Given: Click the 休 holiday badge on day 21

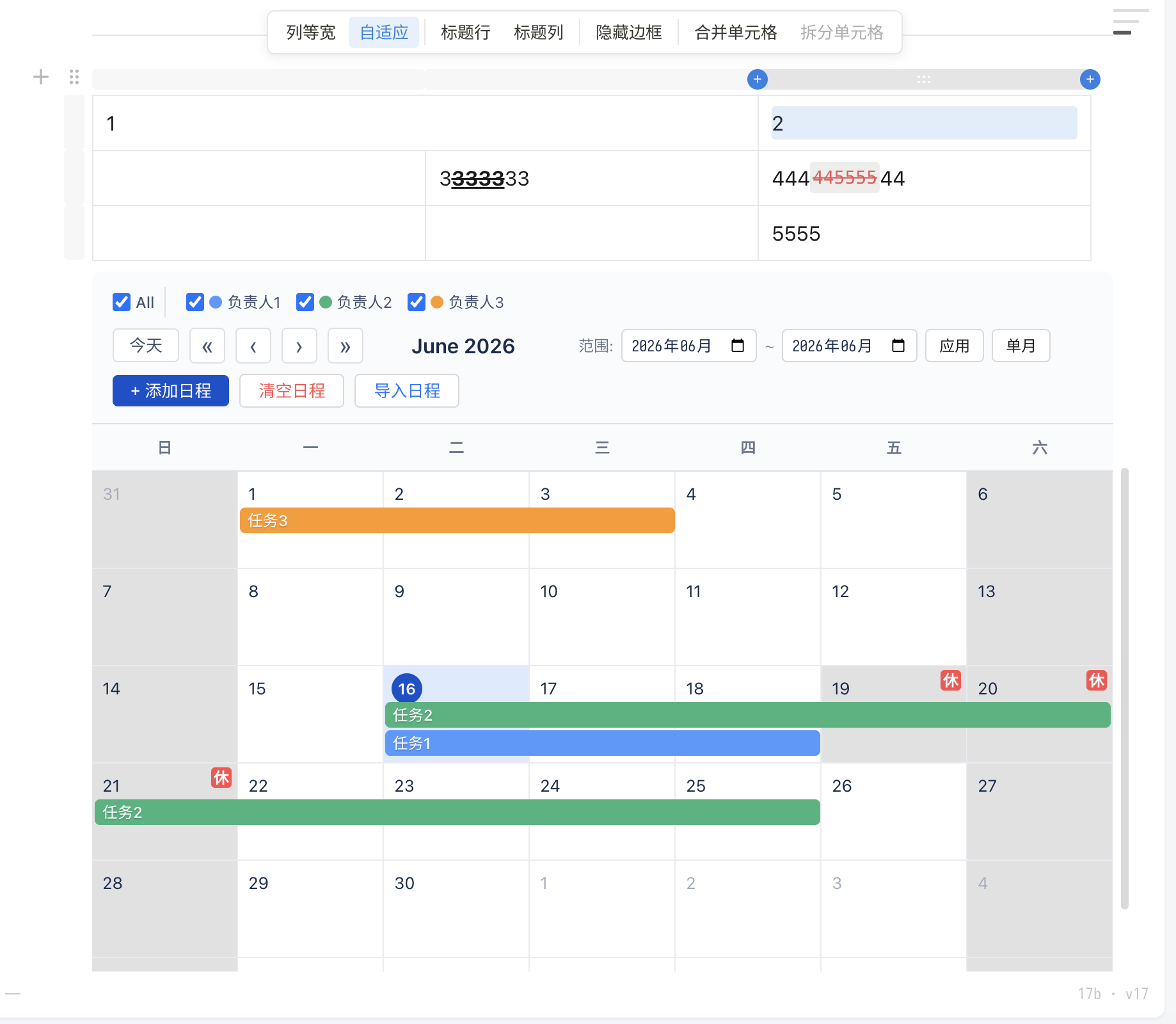Looking at the screenshot, I should [221, 778].
